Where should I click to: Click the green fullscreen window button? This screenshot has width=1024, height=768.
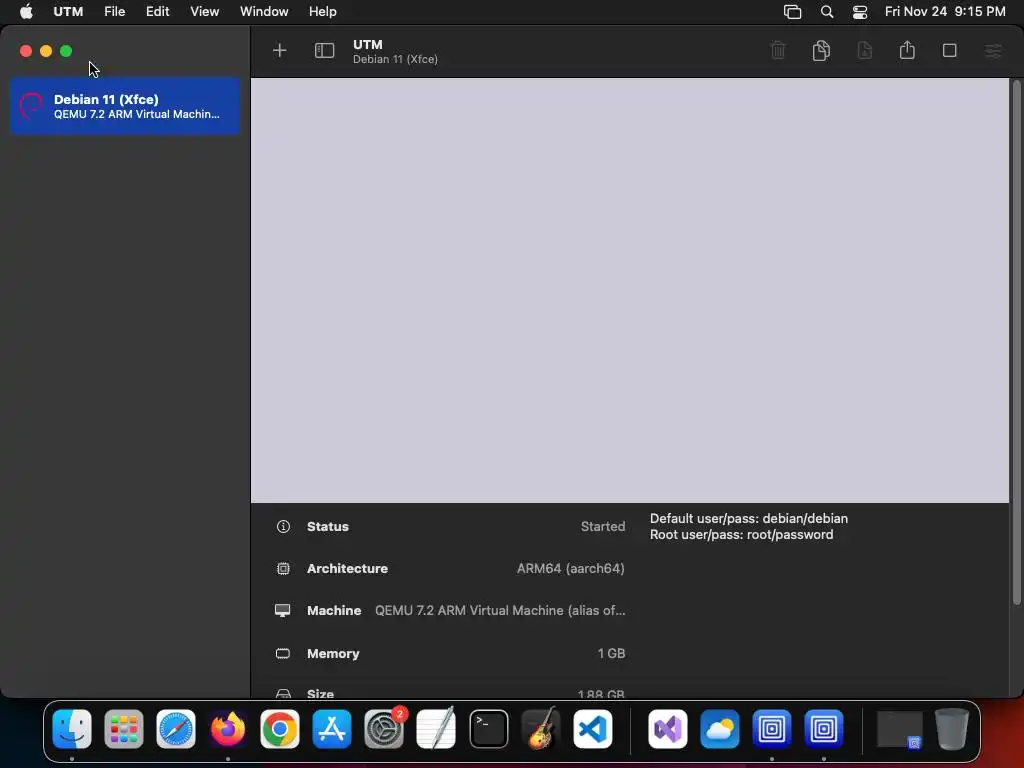[x=66, y=51]
